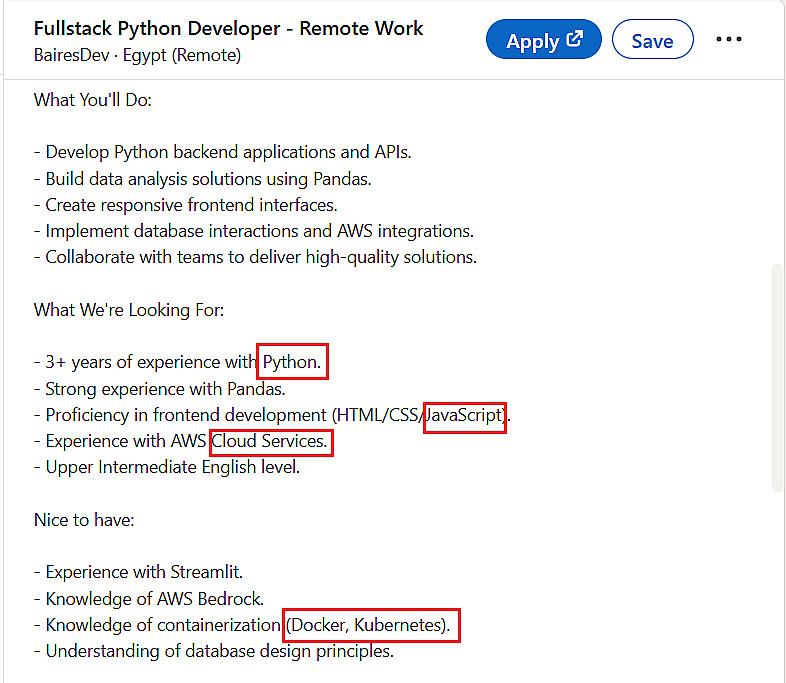Click the Streamlit experience line
This screenshot has height=683, width=786.
coord(144,573)
